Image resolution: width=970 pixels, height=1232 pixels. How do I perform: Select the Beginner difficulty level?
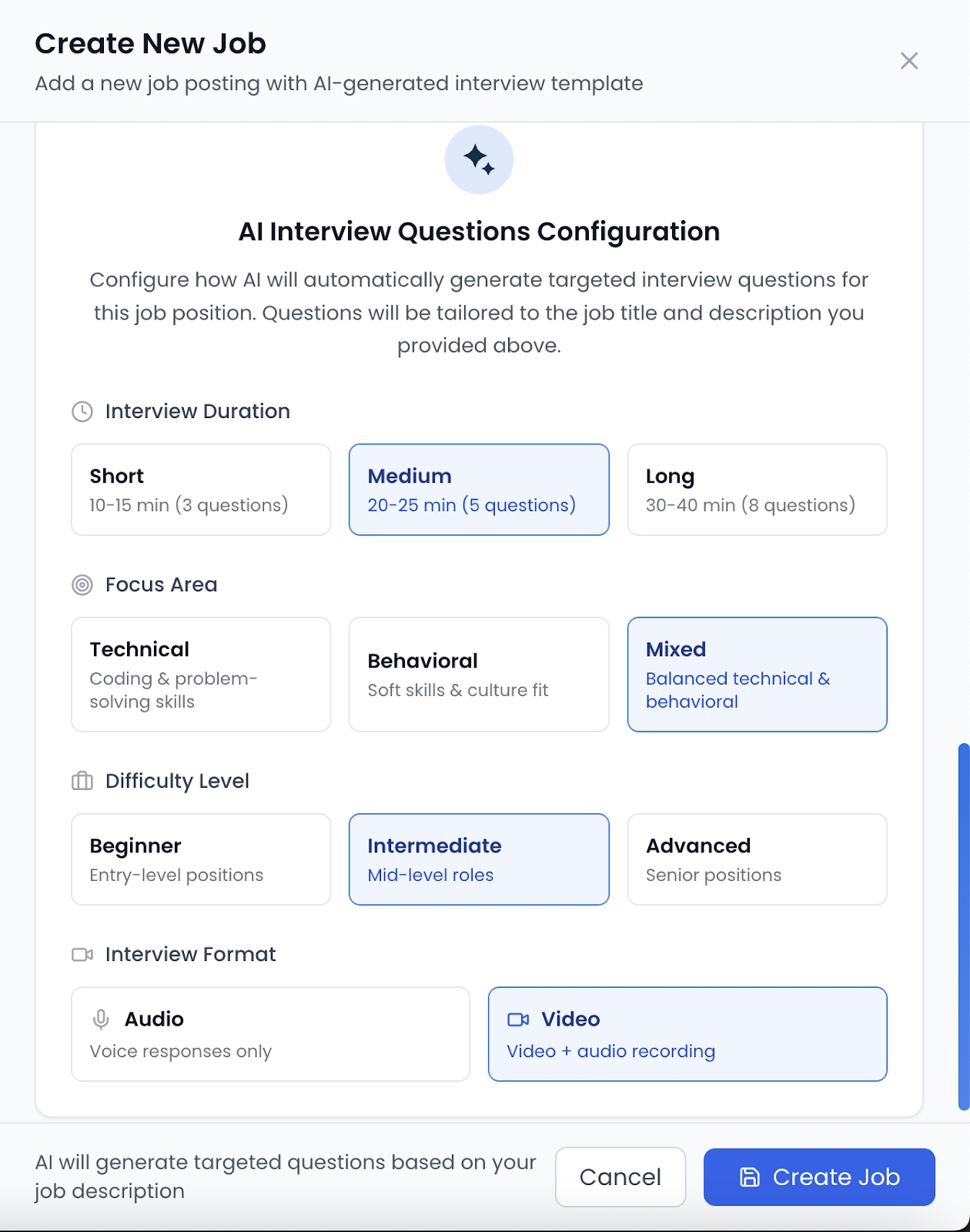(x=200, y=859)
